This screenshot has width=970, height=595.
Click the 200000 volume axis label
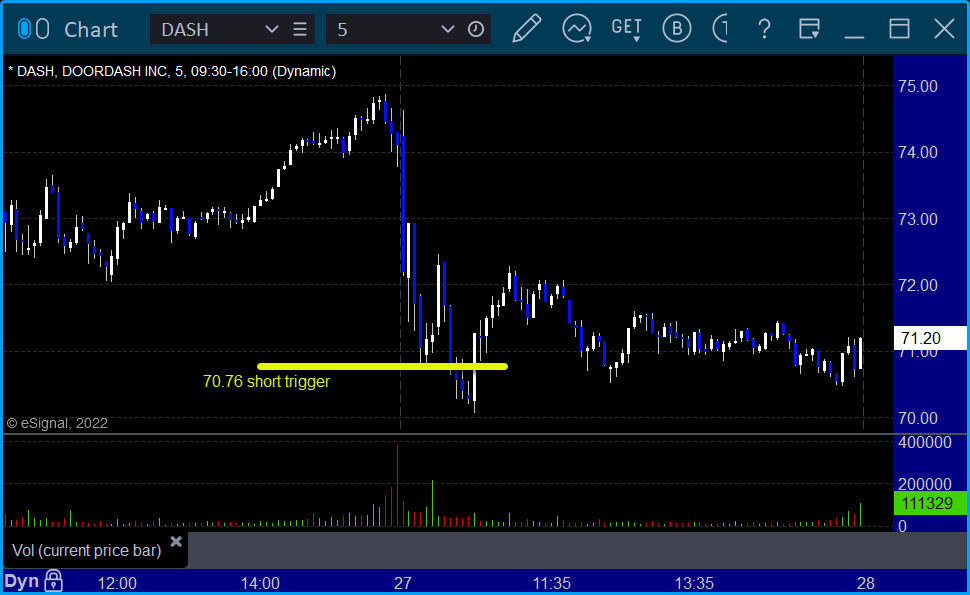point(925,484)
